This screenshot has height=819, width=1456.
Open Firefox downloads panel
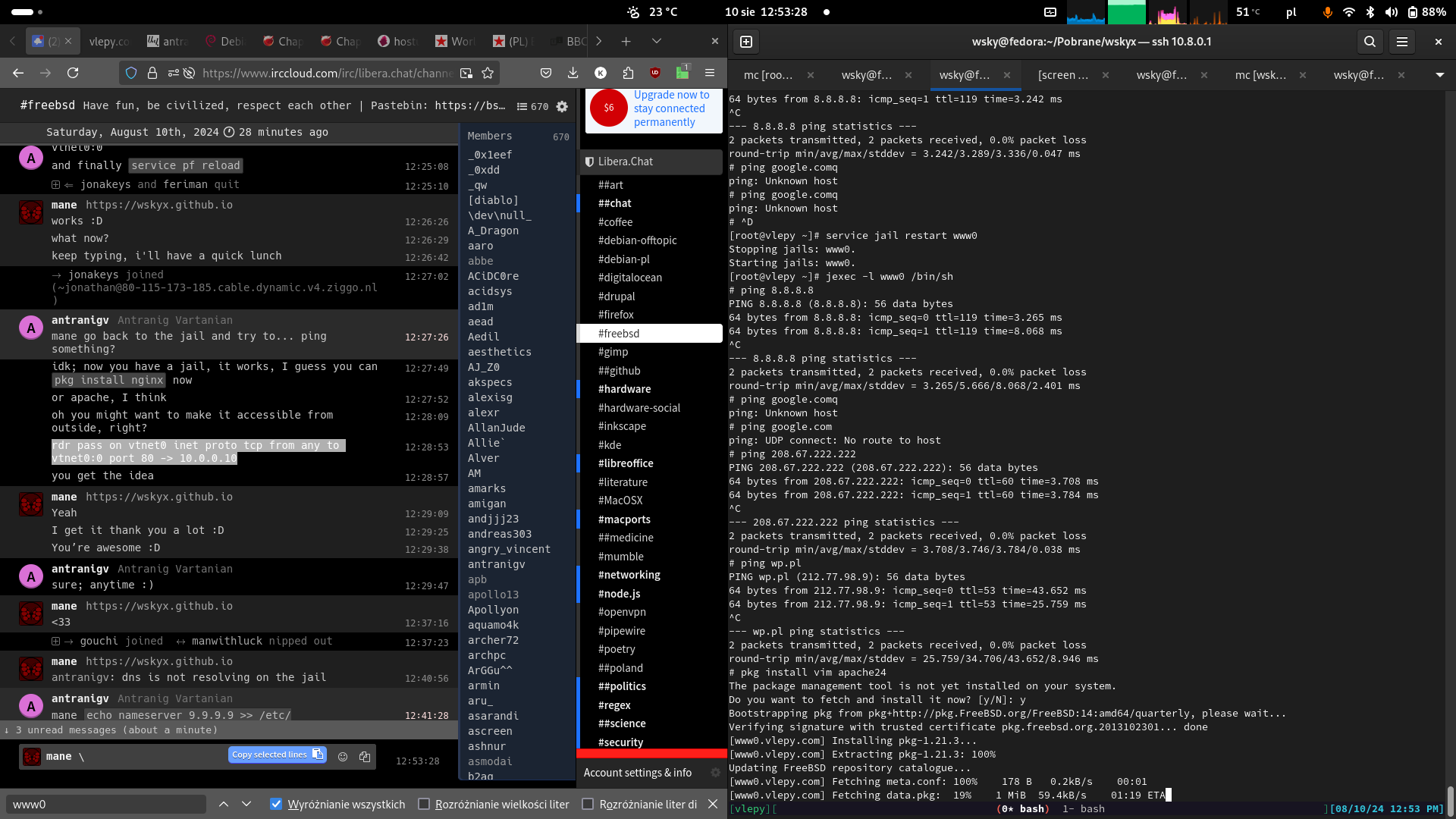click(x=573, y=73)
